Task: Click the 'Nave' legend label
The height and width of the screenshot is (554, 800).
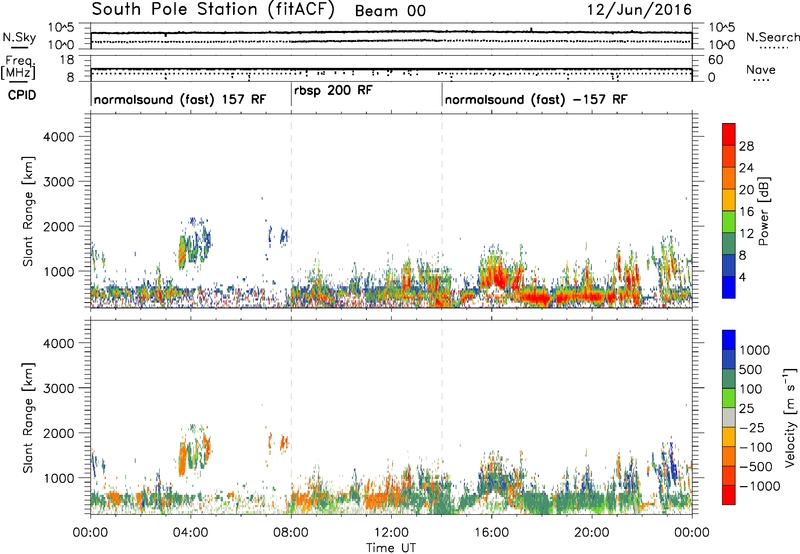Action: point(761,70)
